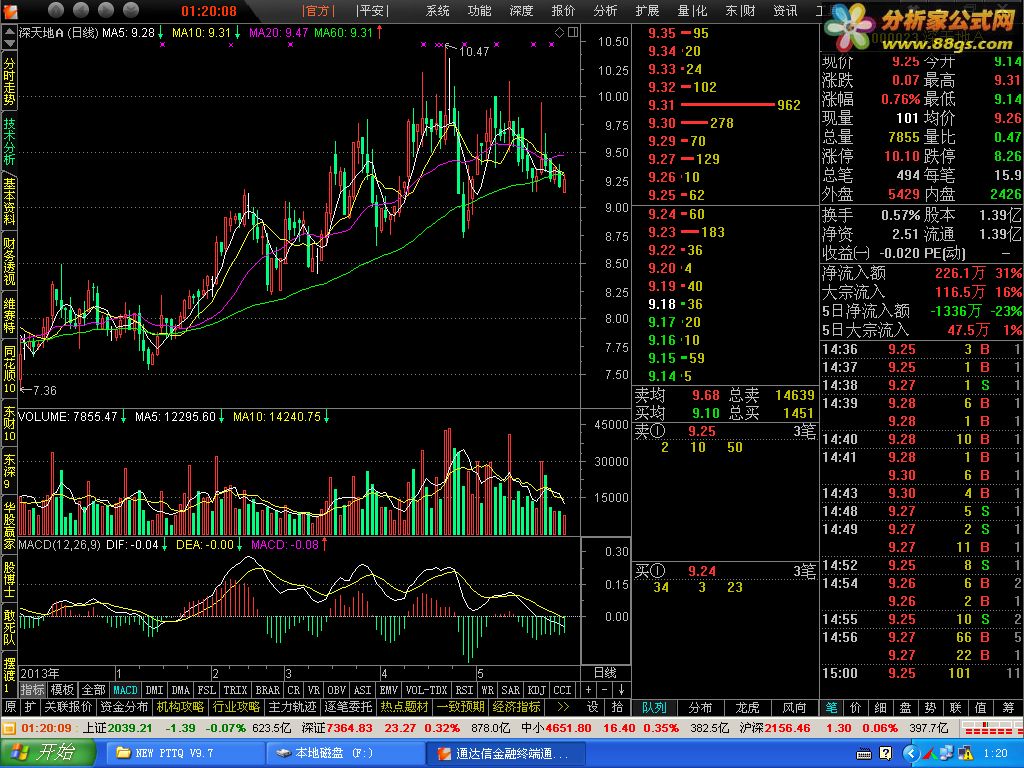Click the 指标 tab in indicator bar
1024x768 pixels.
tap(33, 690)
